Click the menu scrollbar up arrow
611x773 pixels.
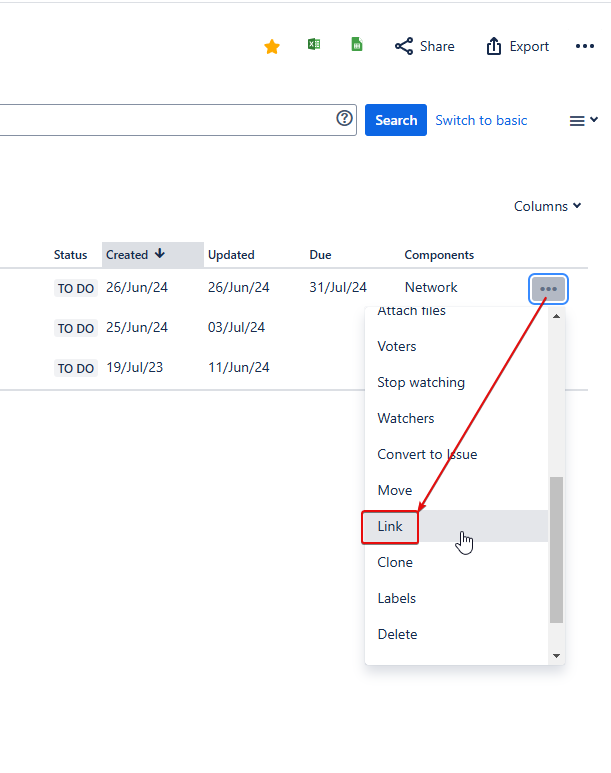point(556,316)
